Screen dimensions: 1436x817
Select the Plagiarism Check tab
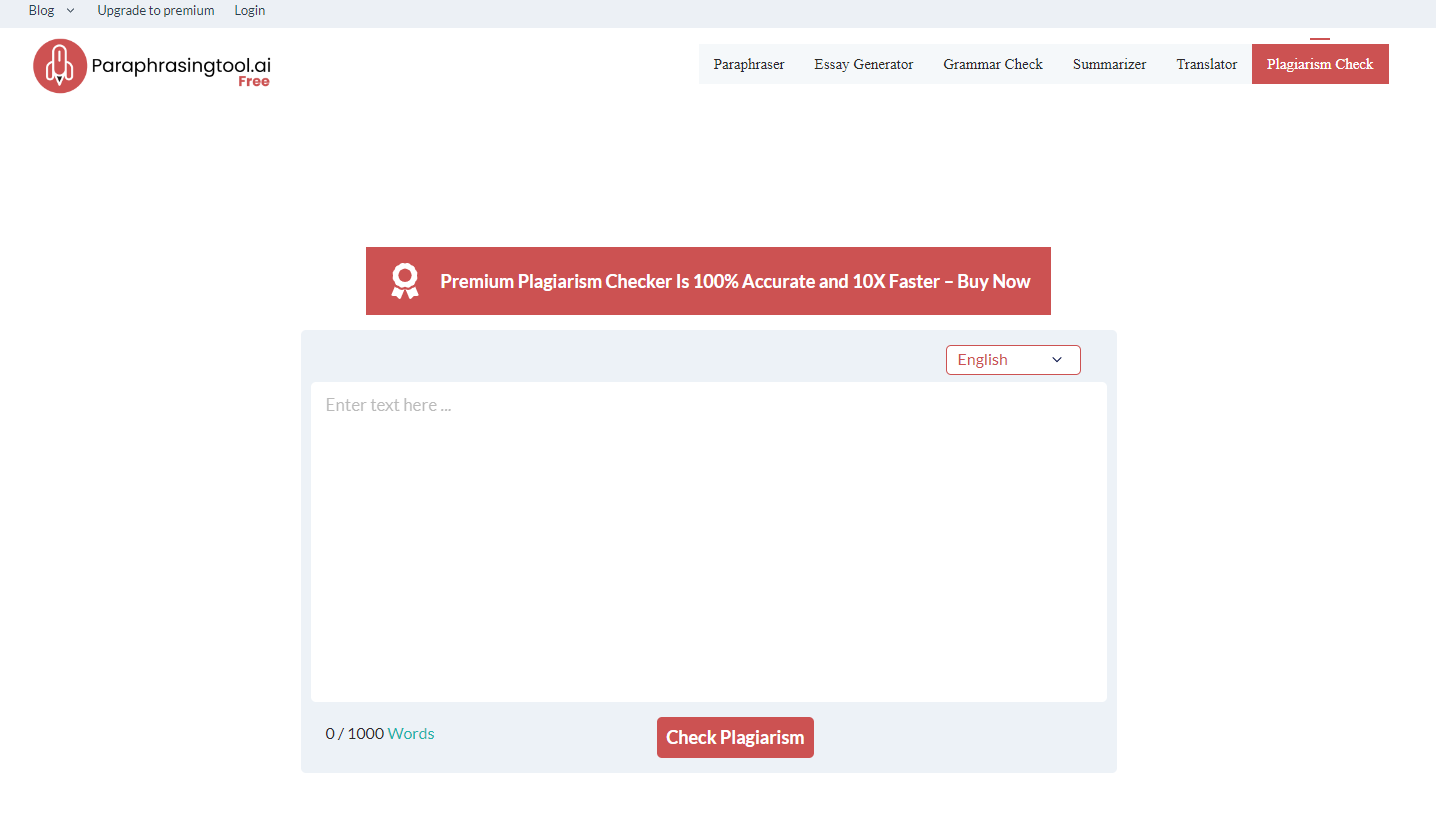[x=1320, y=64]
